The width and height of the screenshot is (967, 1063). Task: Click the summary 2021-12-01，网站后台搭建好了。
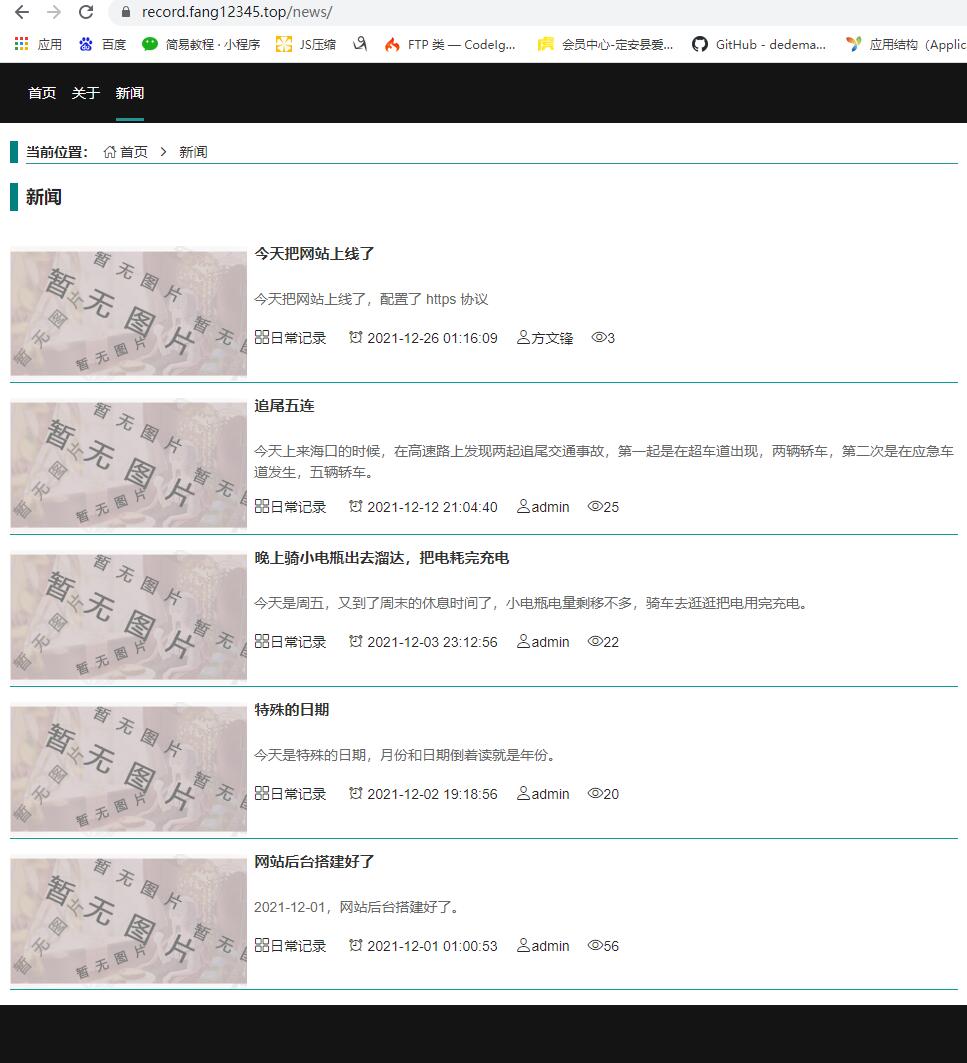pyautogui.click(x=359, y=907)
